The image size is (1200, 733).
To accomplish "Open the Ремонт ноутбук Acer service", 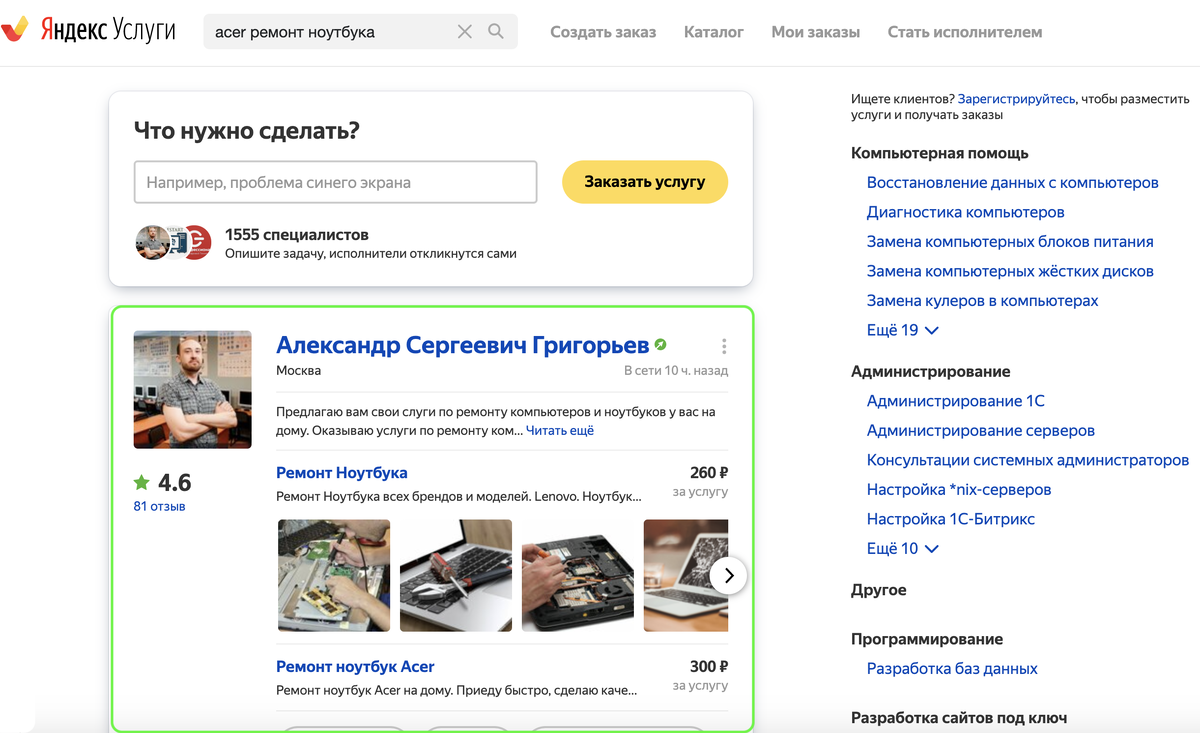I will (355, 666).
